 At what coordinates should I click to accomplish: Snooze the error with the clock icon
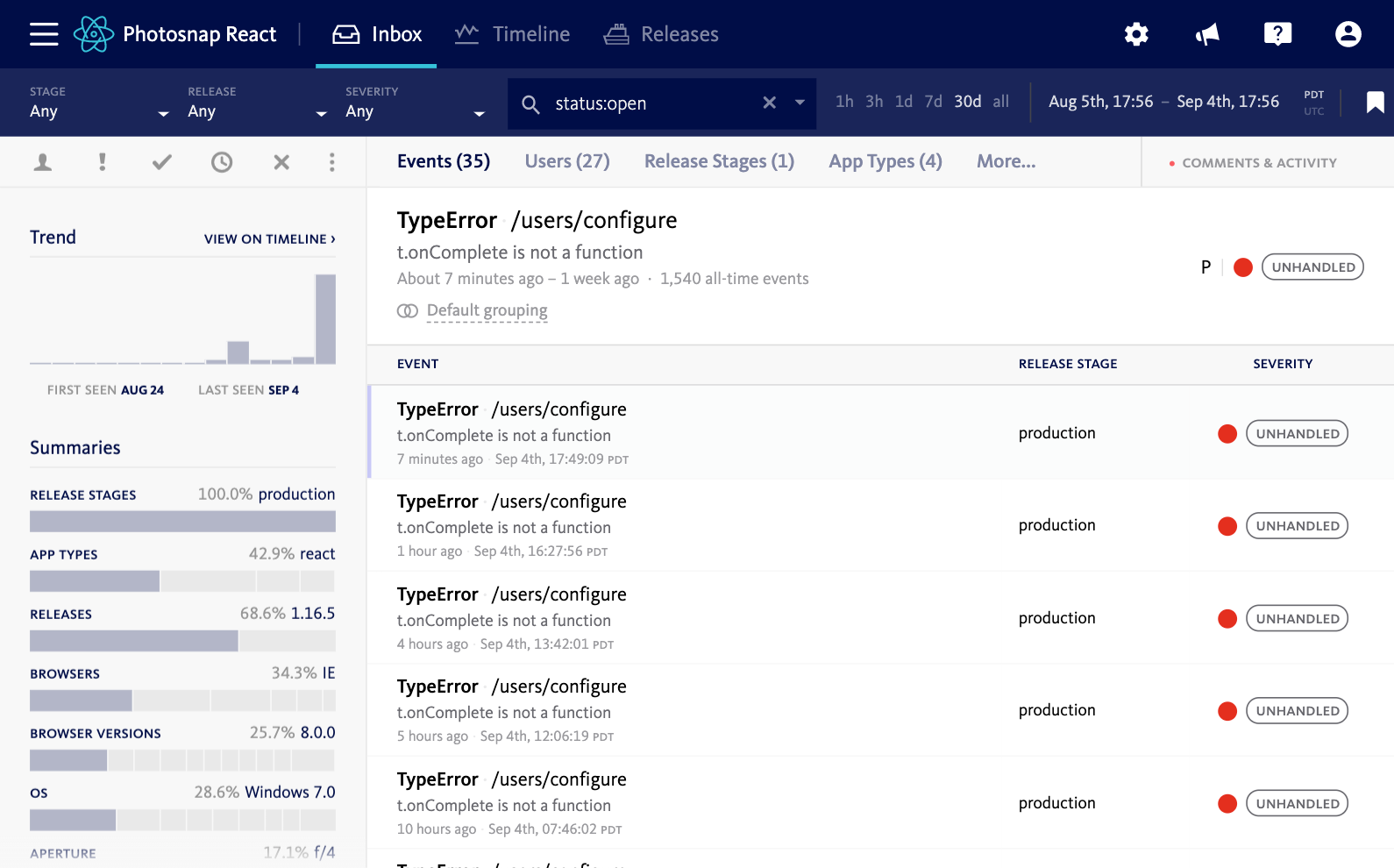(x=222, y=162)
